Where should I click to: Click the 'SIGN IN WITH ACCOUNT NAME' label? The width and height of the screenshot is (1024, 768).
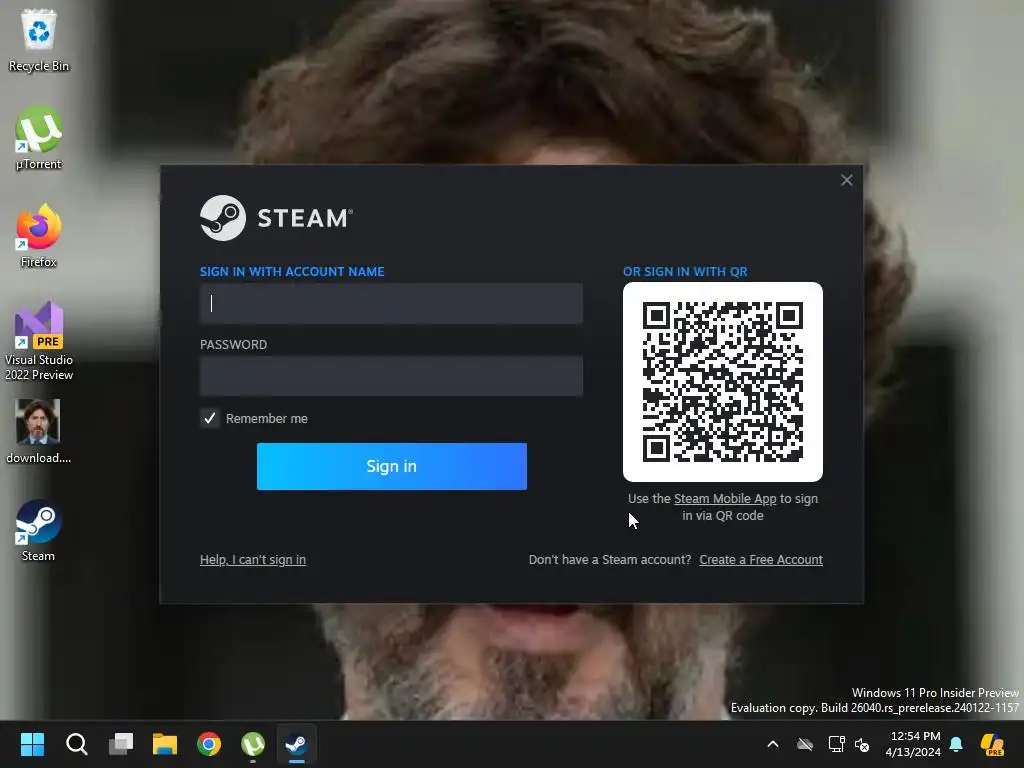click(292, 272)
